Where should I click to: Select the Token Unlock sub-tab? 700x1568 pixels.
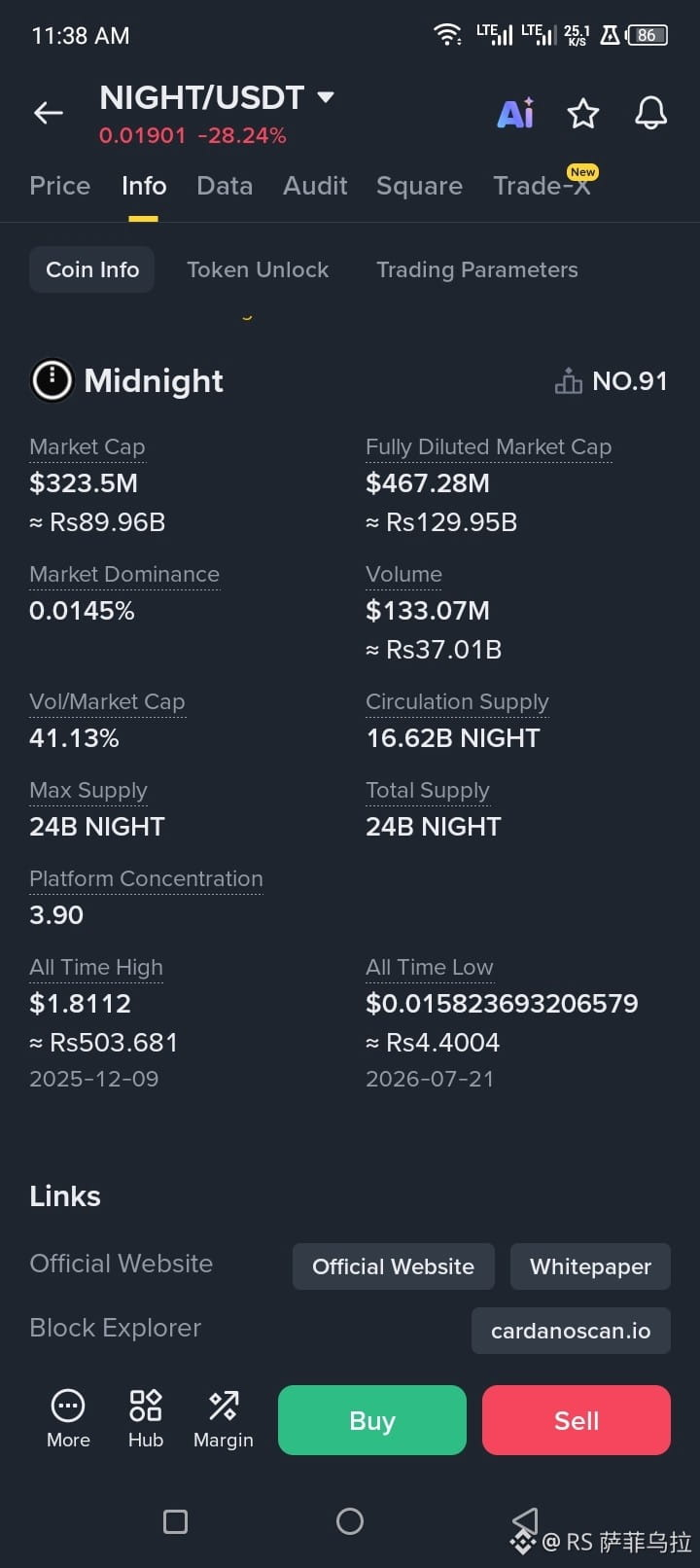tap(258, 269)
